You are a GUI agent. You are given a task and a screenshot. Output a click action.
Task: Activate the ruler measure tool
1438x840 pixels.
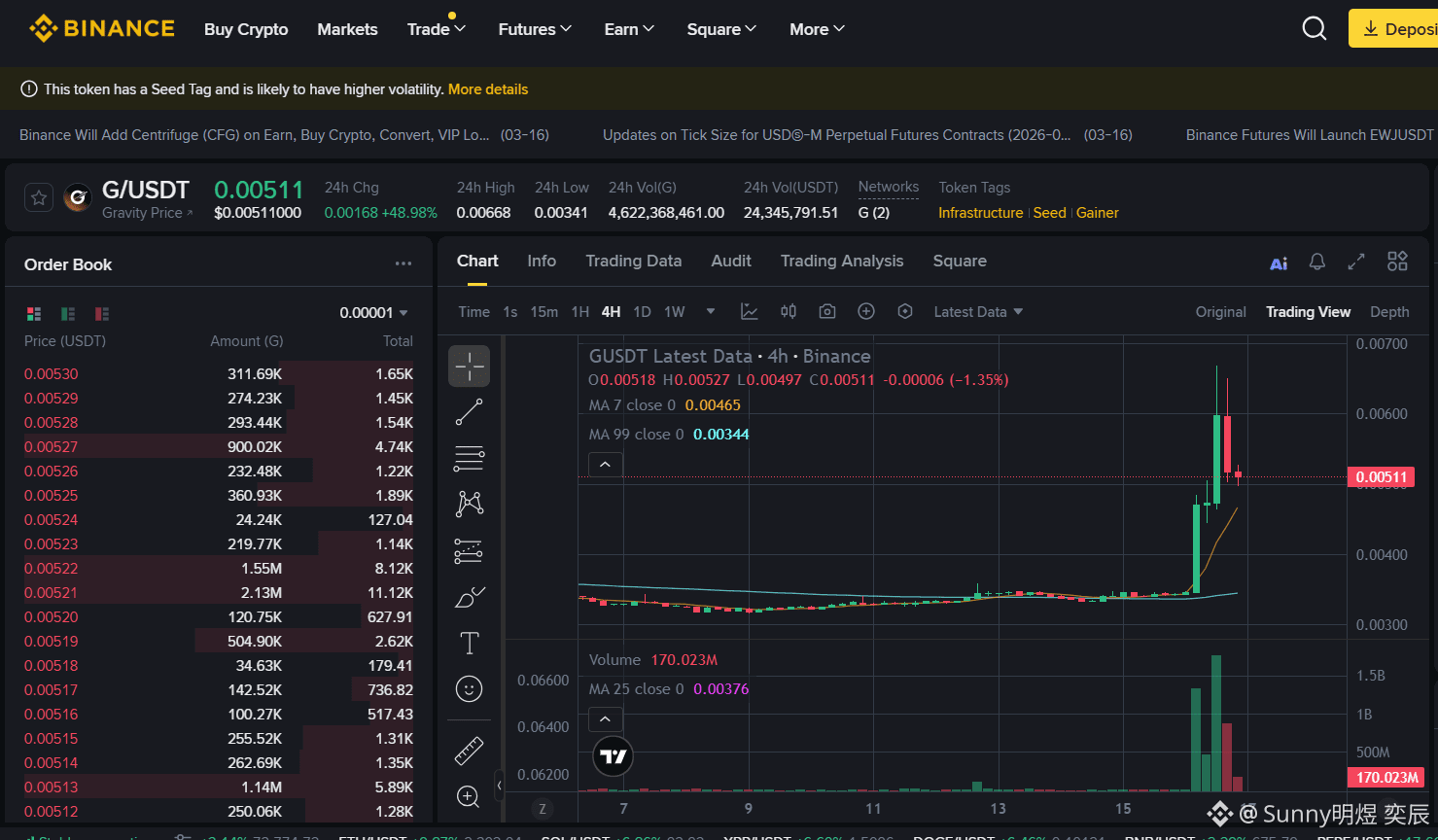click(x=469, y=751)
